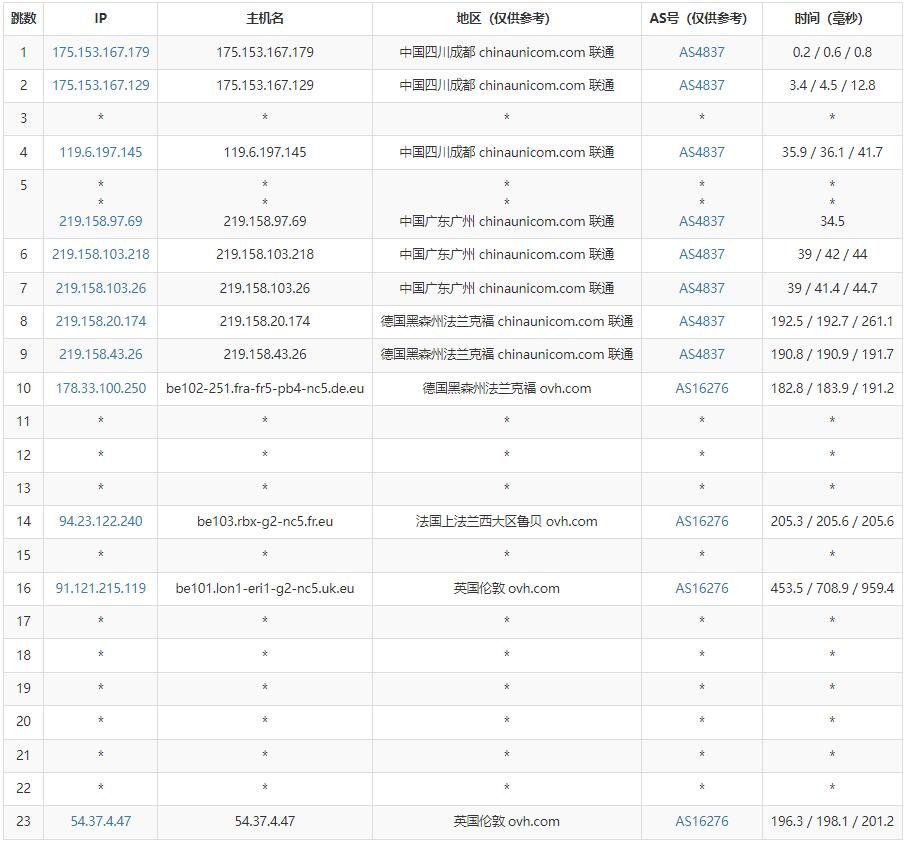Select time value 39 / 42 / 44
Screen dimensions: 907x843
pos(832,254)
